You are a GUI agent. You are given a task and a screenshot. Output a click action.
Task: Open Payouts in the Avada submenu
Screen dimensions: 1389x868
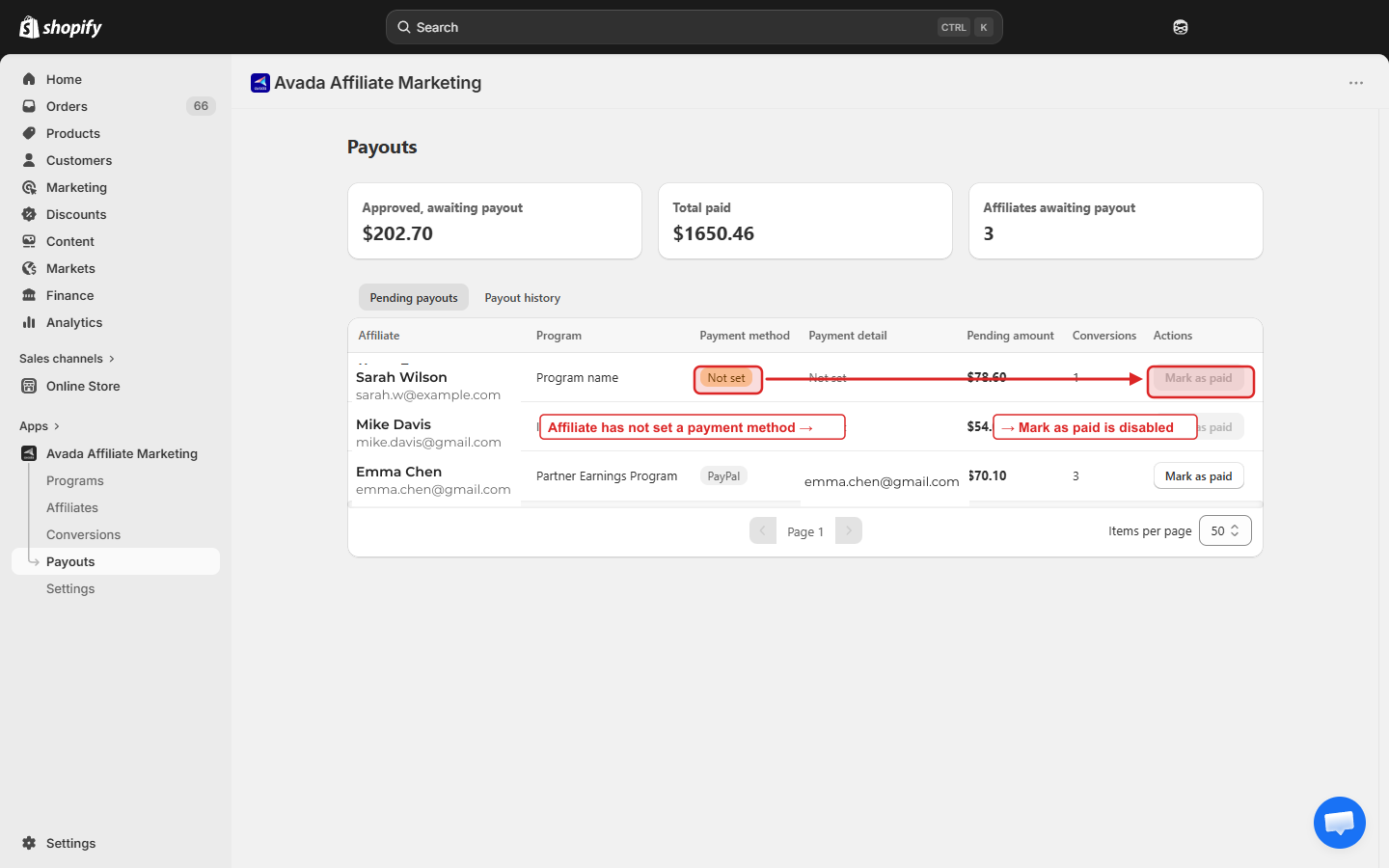coord(116,561)
